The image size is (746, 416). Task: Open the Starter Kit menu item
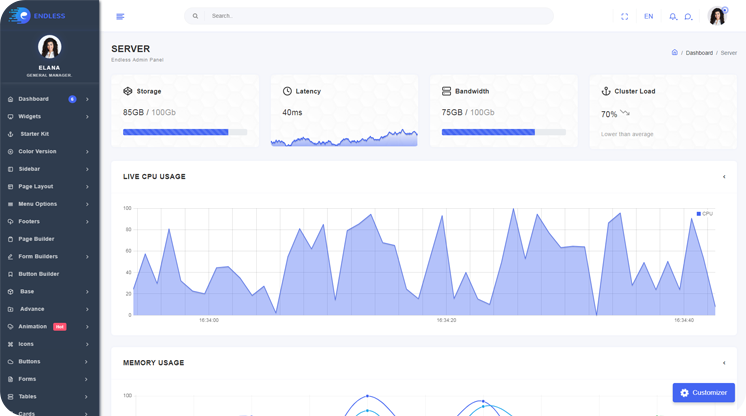click(34, 134)
